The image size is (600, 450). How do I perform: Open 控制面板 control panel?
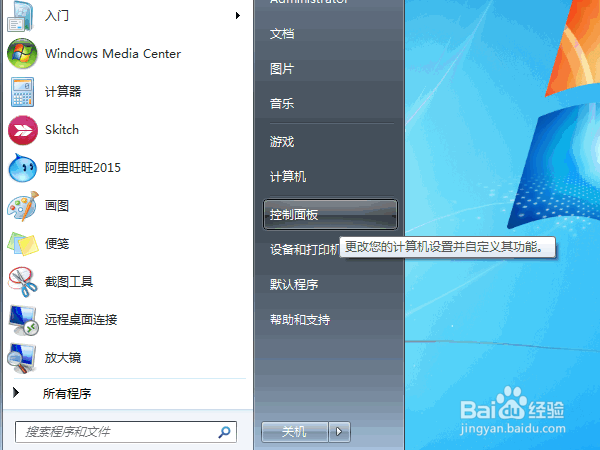(x=330, y=215)
